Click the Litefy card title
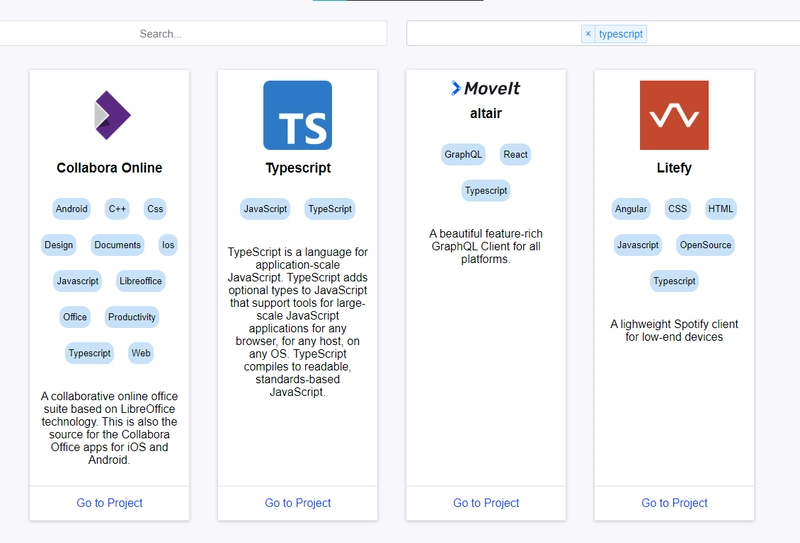Image resolution: width=800 pixels, height=543 pixels. (x=674, y=168)
